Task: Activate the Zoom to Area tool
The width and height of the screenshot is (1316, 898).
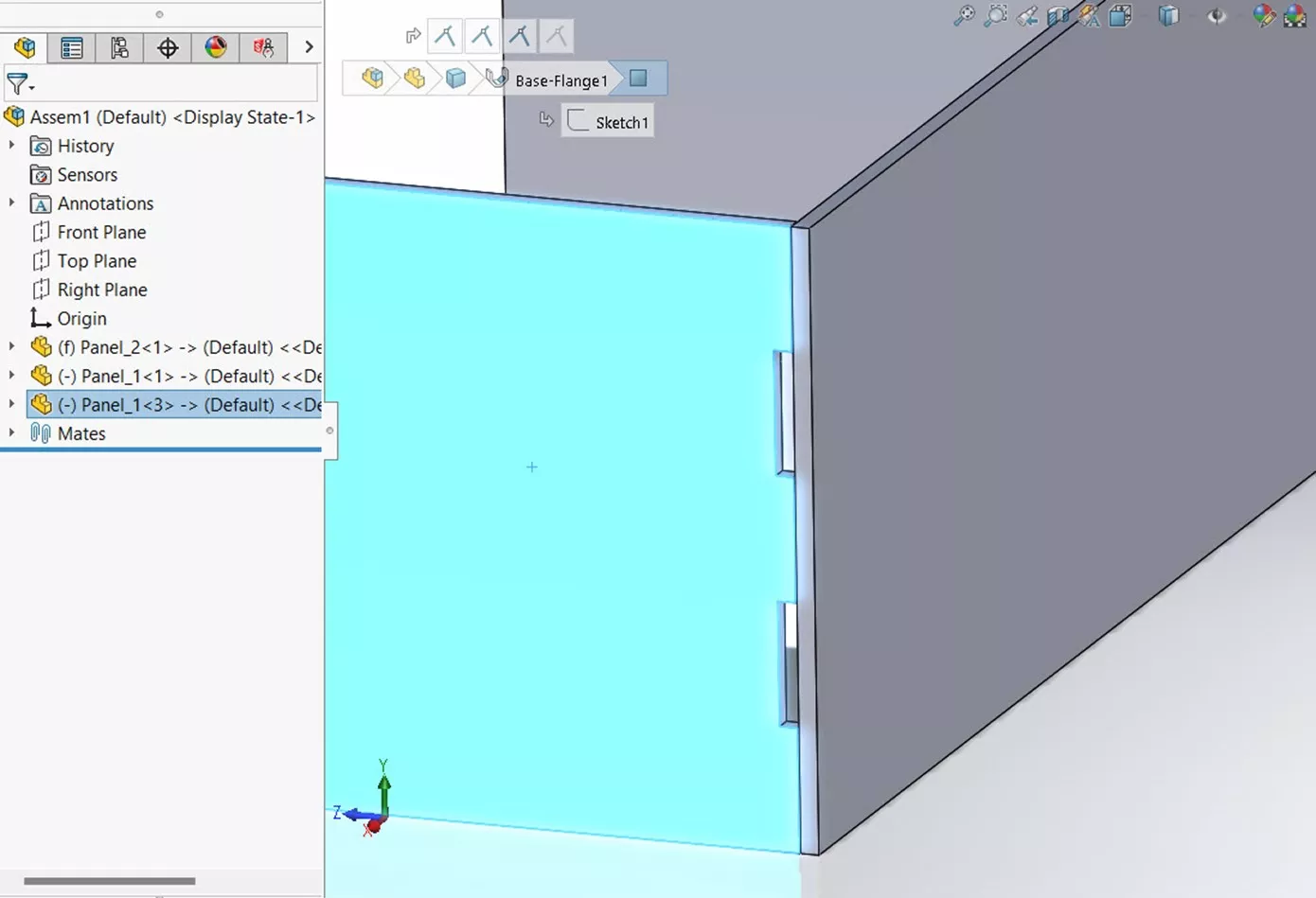Action: [995, 16]
